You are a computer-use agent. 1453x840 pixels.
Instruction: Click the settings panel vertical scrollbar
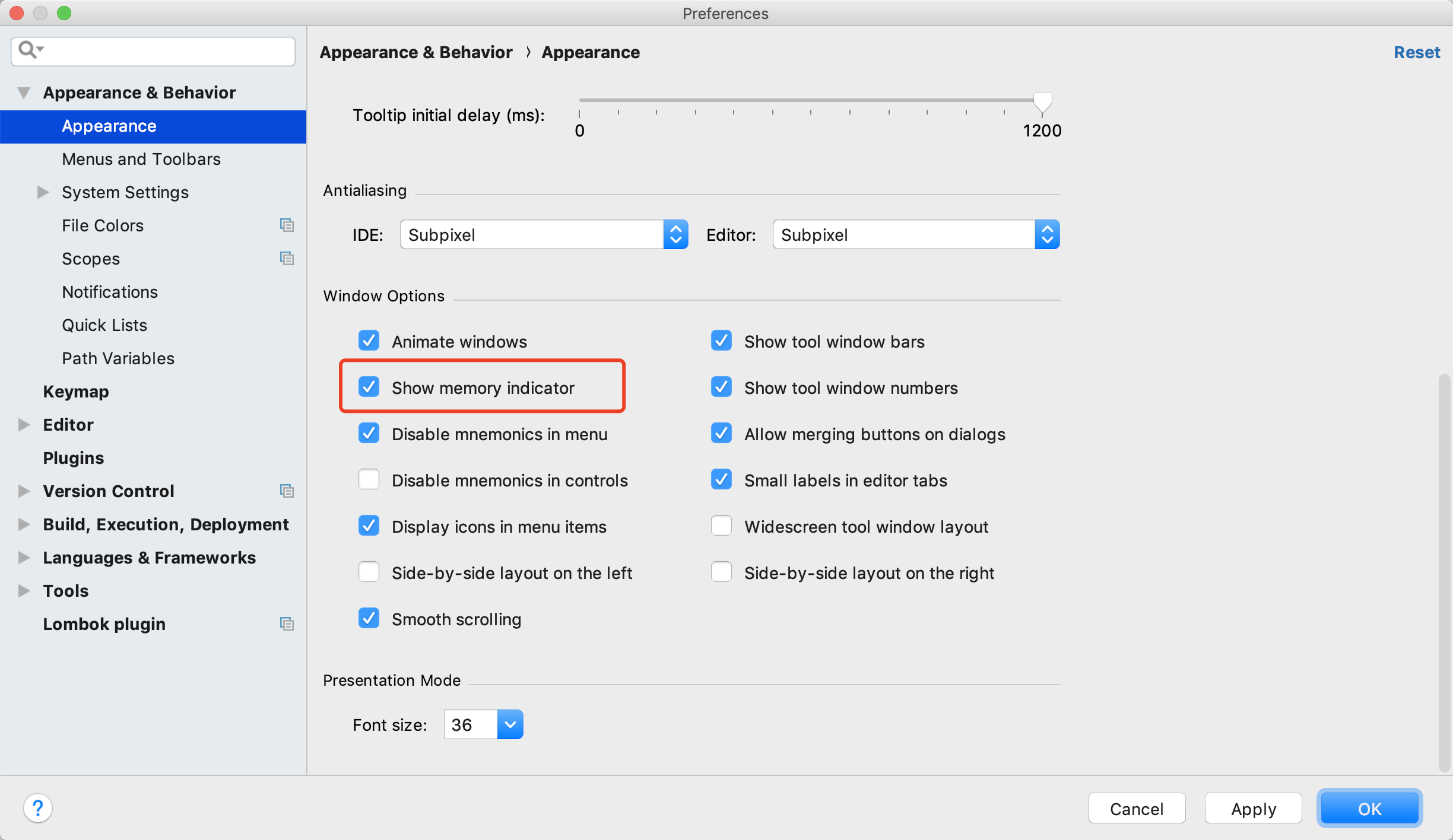click(1444, 572)
